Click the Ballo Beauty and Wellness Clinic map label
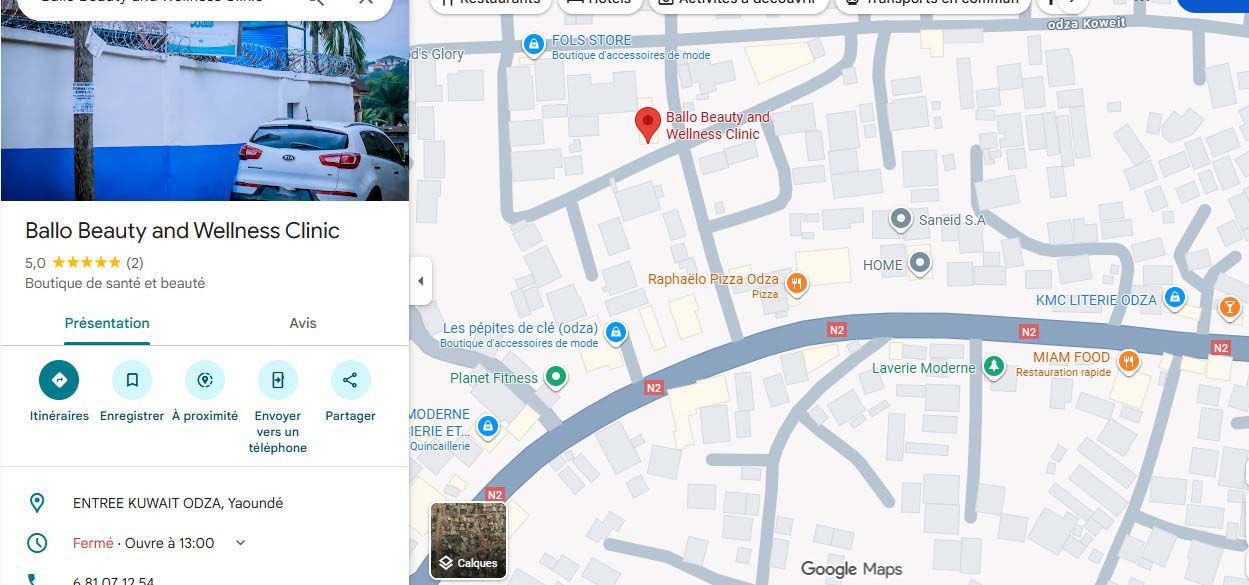1249x585 pixels. tap(718, 125)
